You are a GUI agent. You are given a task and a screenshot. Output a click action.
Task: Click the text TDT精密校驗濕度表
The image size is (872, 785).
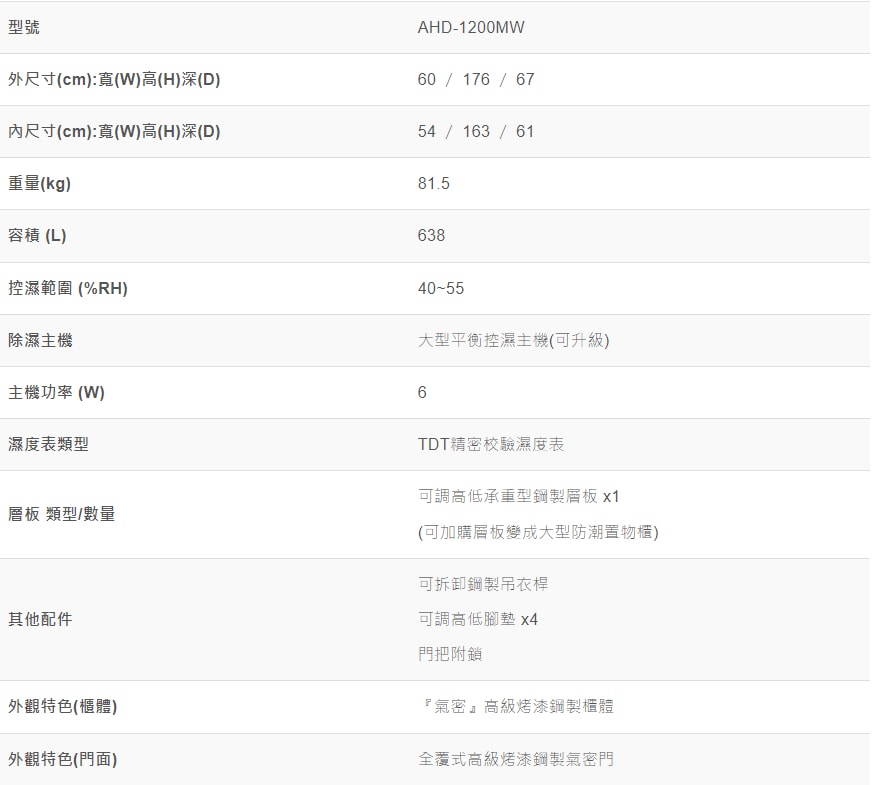(491, 444)
